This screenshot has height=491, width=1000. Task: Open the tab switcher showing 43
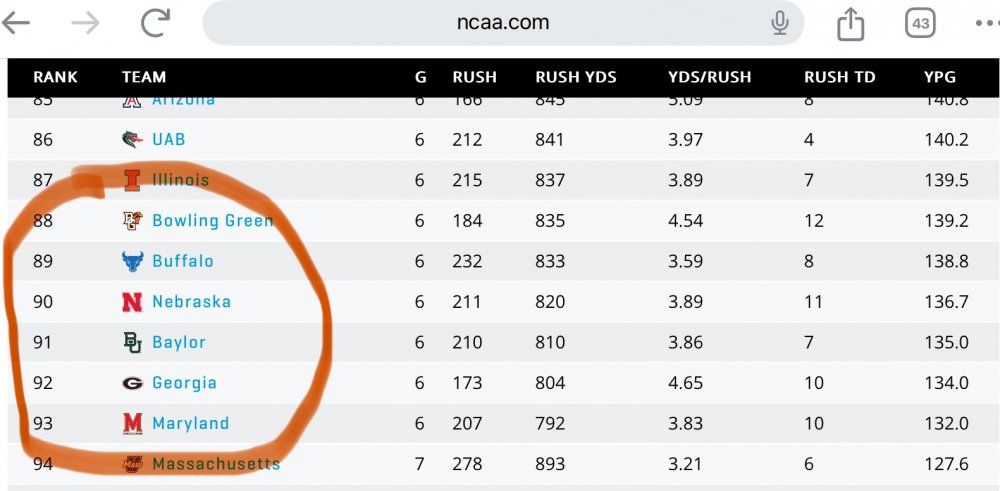(920, 23)
